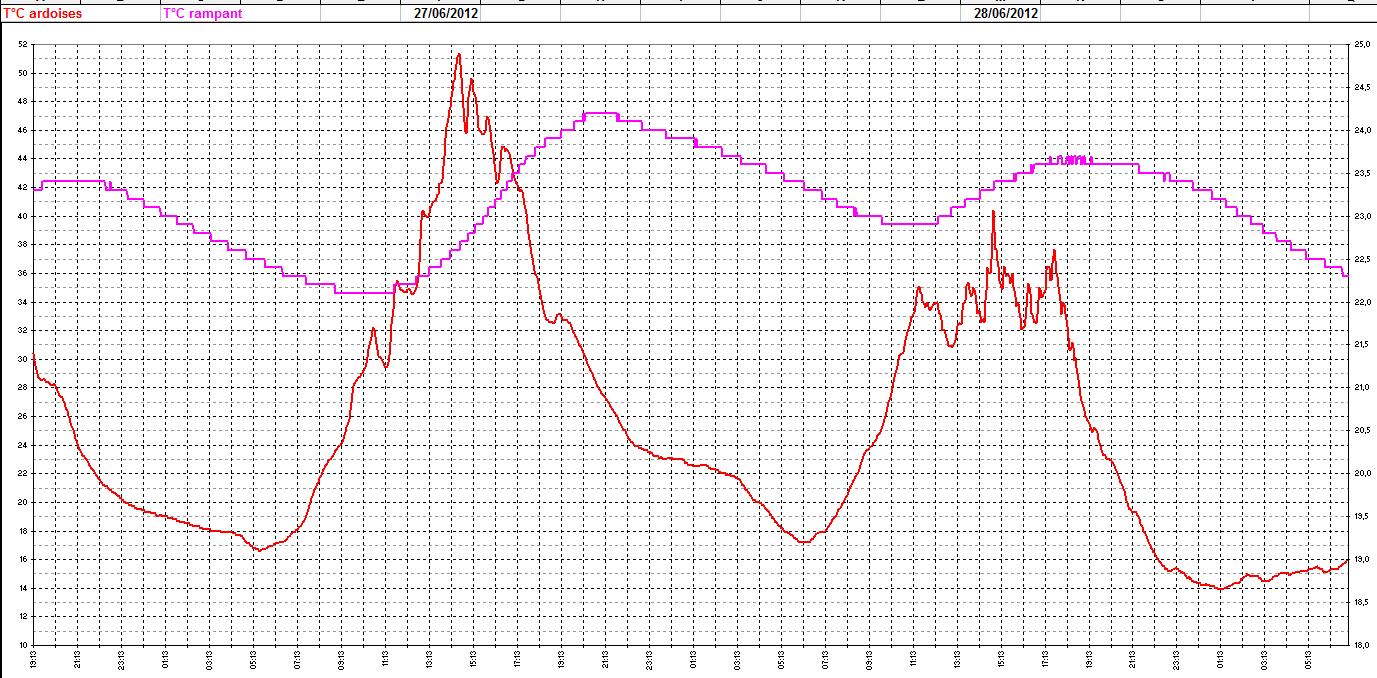Click the 30 label on left axis
This screenshot has height=678, width=1377.
pyautogui.click(x=22, y=359)
